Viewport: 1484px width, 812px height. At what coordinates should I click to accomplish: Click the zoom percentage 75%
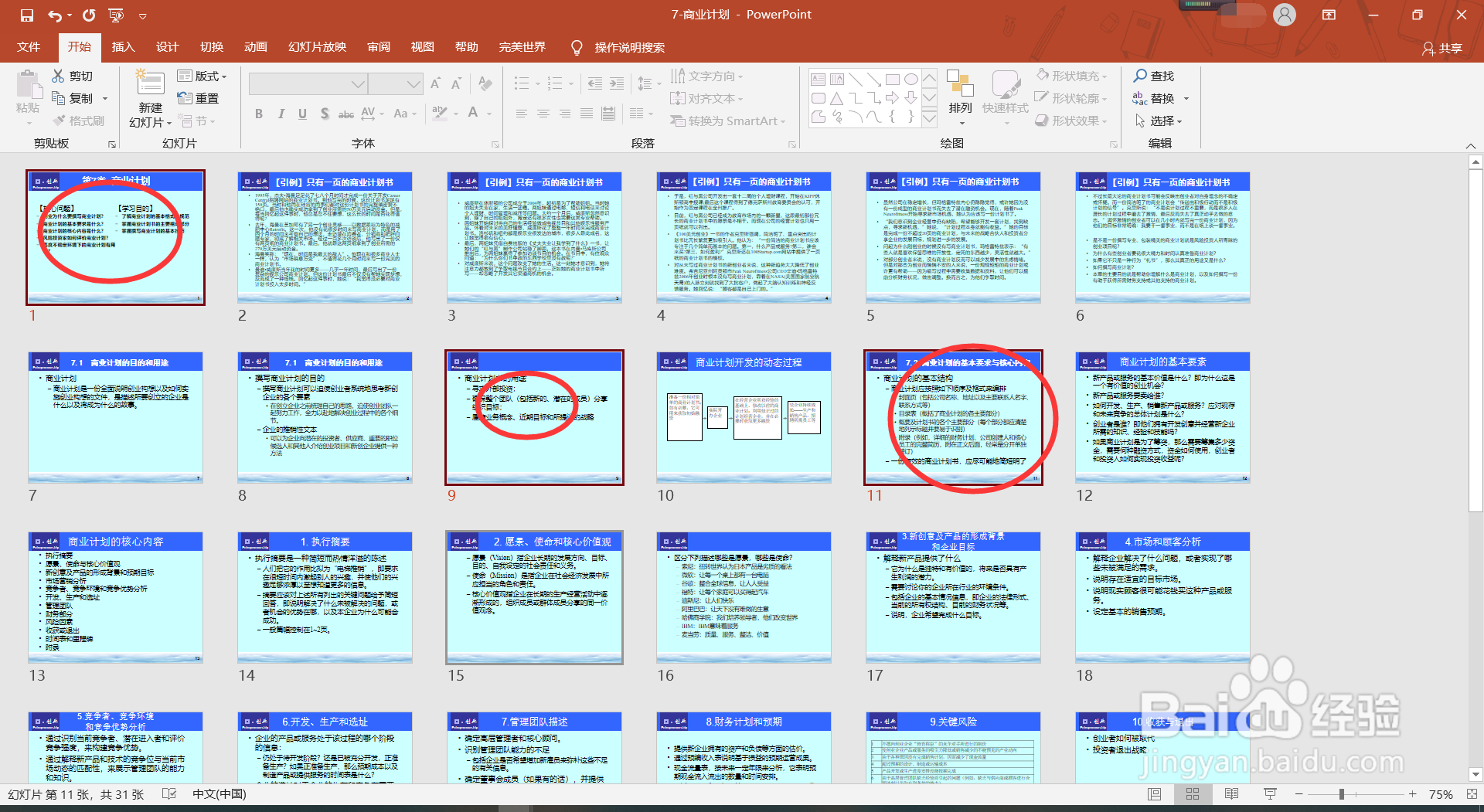click(1441, 794)
